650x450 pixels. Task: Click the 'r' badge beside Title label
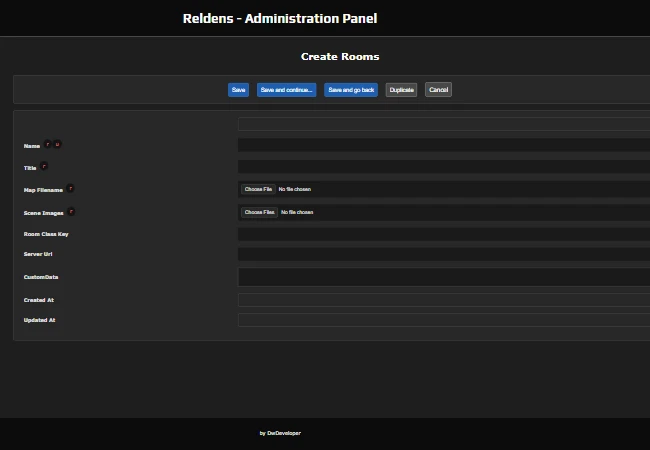44,166
